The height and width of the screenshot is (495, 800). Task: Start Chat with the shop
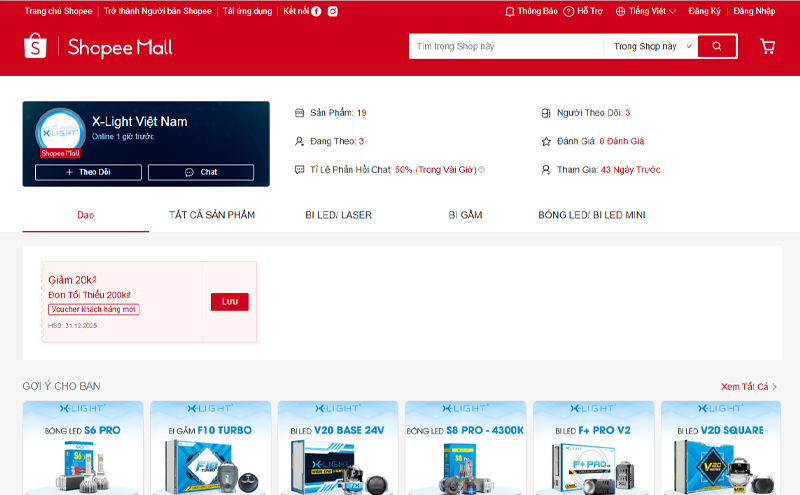click(201, 172)
